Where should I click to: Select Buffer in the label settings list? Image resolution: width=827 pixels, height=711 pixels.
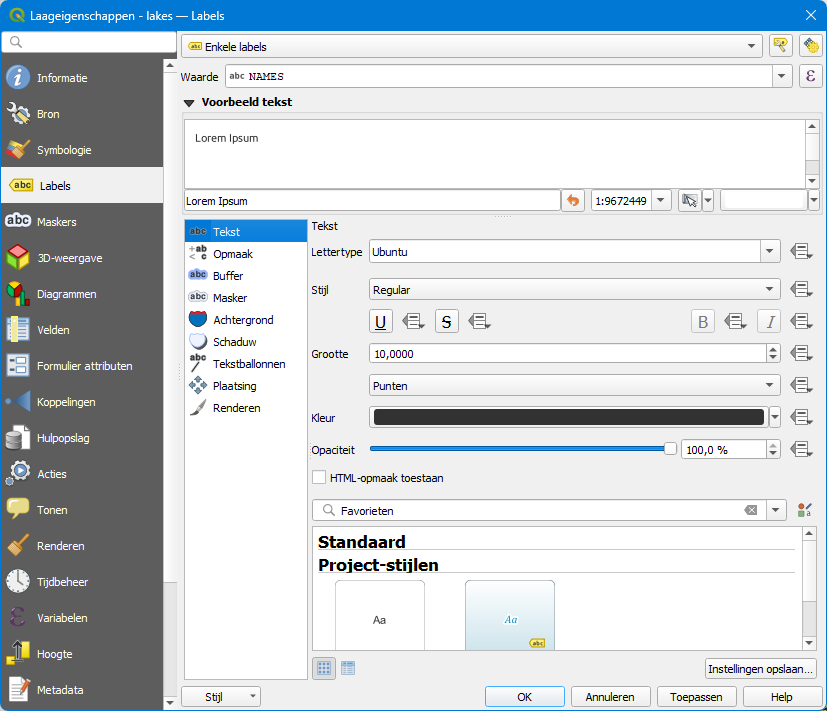228,276
